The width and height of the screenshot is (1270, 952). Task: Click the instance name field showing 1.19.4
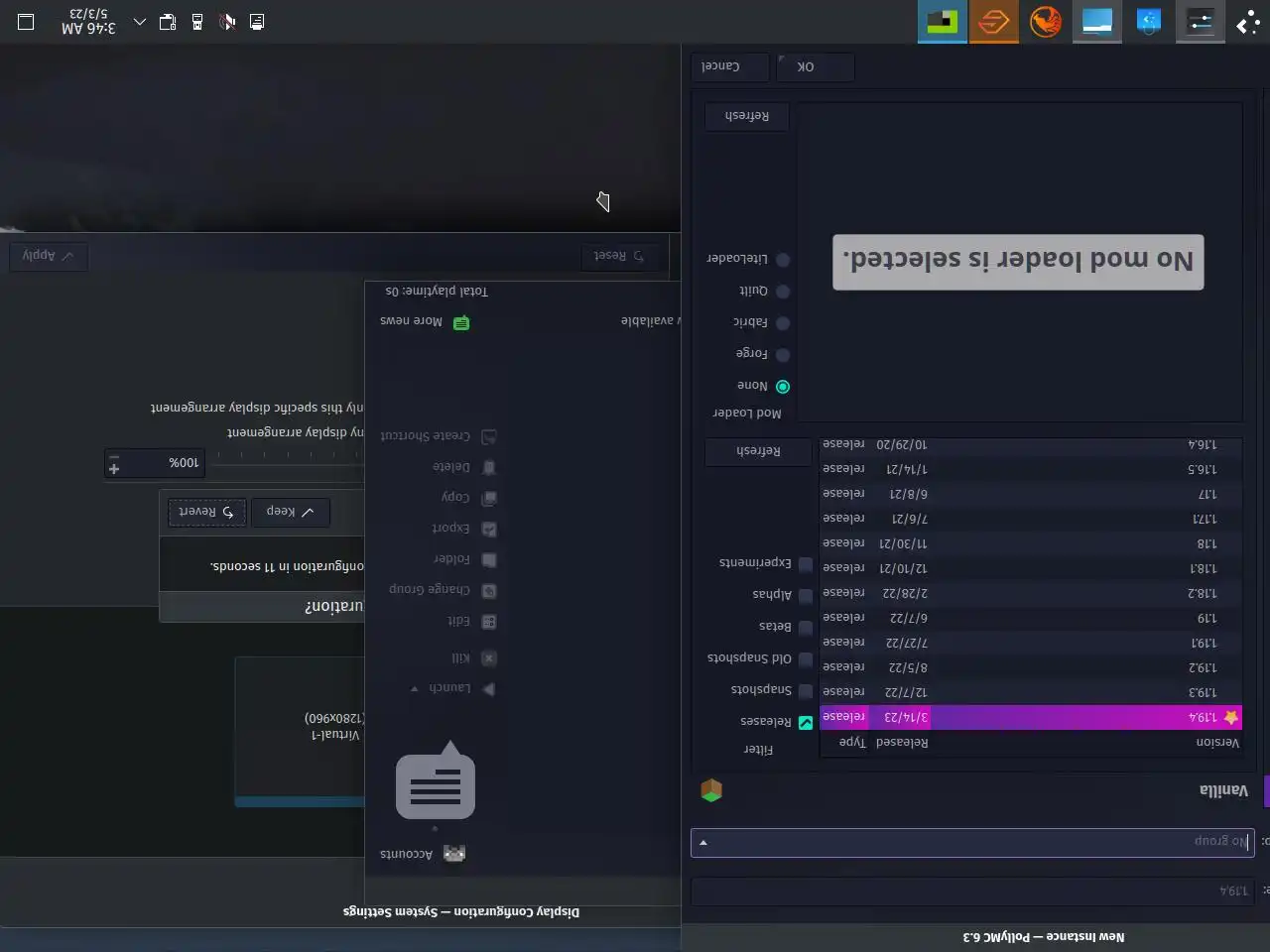[x=972, y=892]
